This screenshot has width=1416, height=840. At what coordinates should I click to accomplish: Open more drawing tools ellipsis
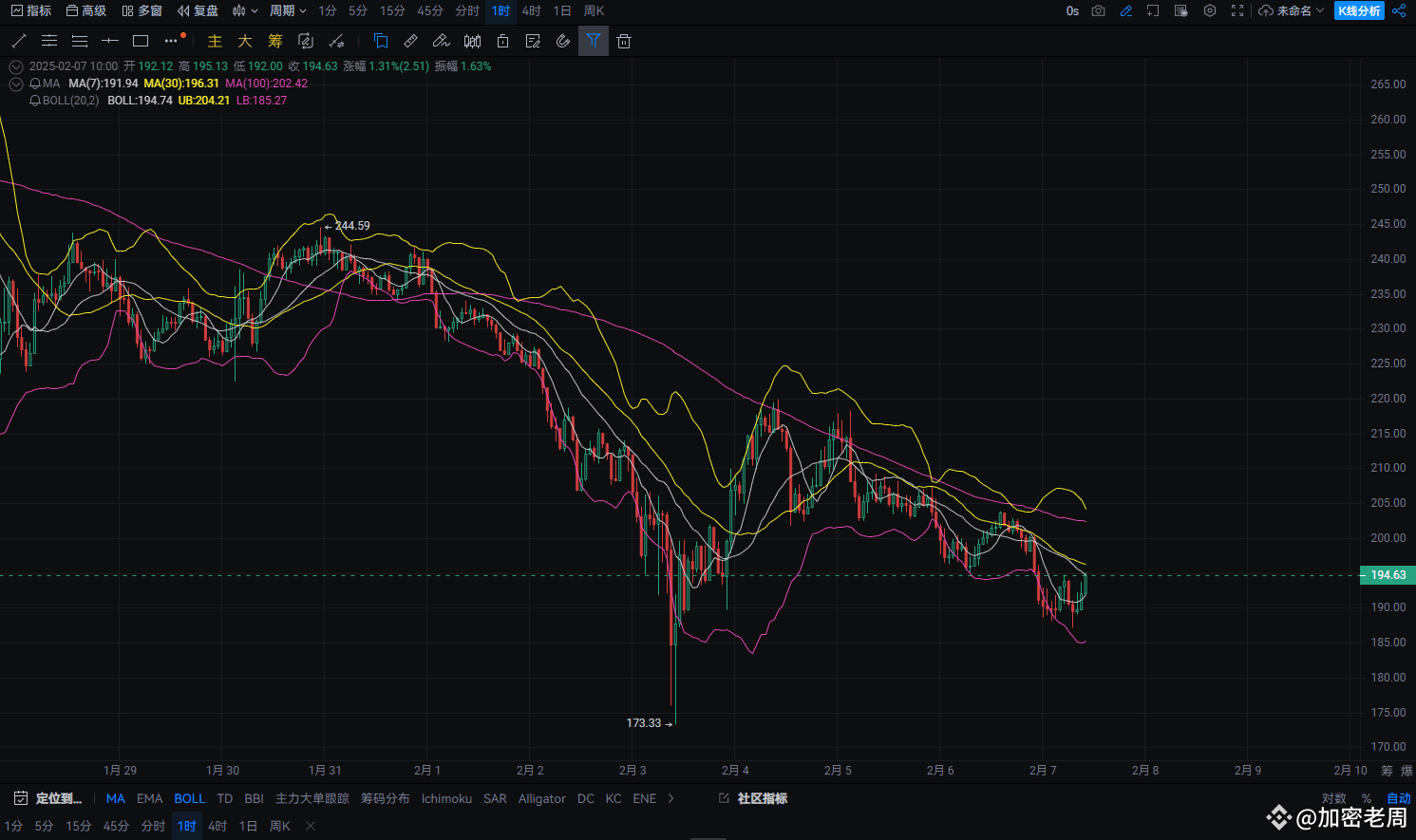[x=171, y=41]
